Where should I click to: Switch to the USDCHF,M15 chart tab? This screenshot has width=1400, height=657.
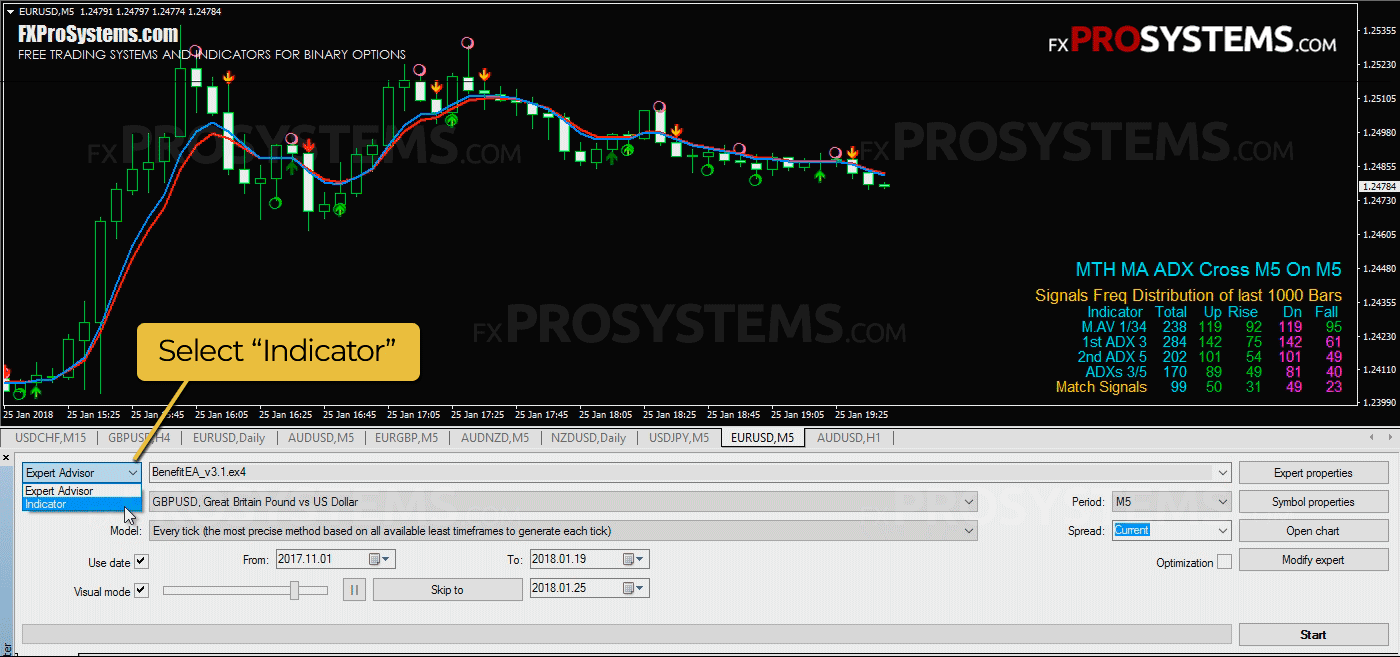pyautogui.click(x=50, y=437)
